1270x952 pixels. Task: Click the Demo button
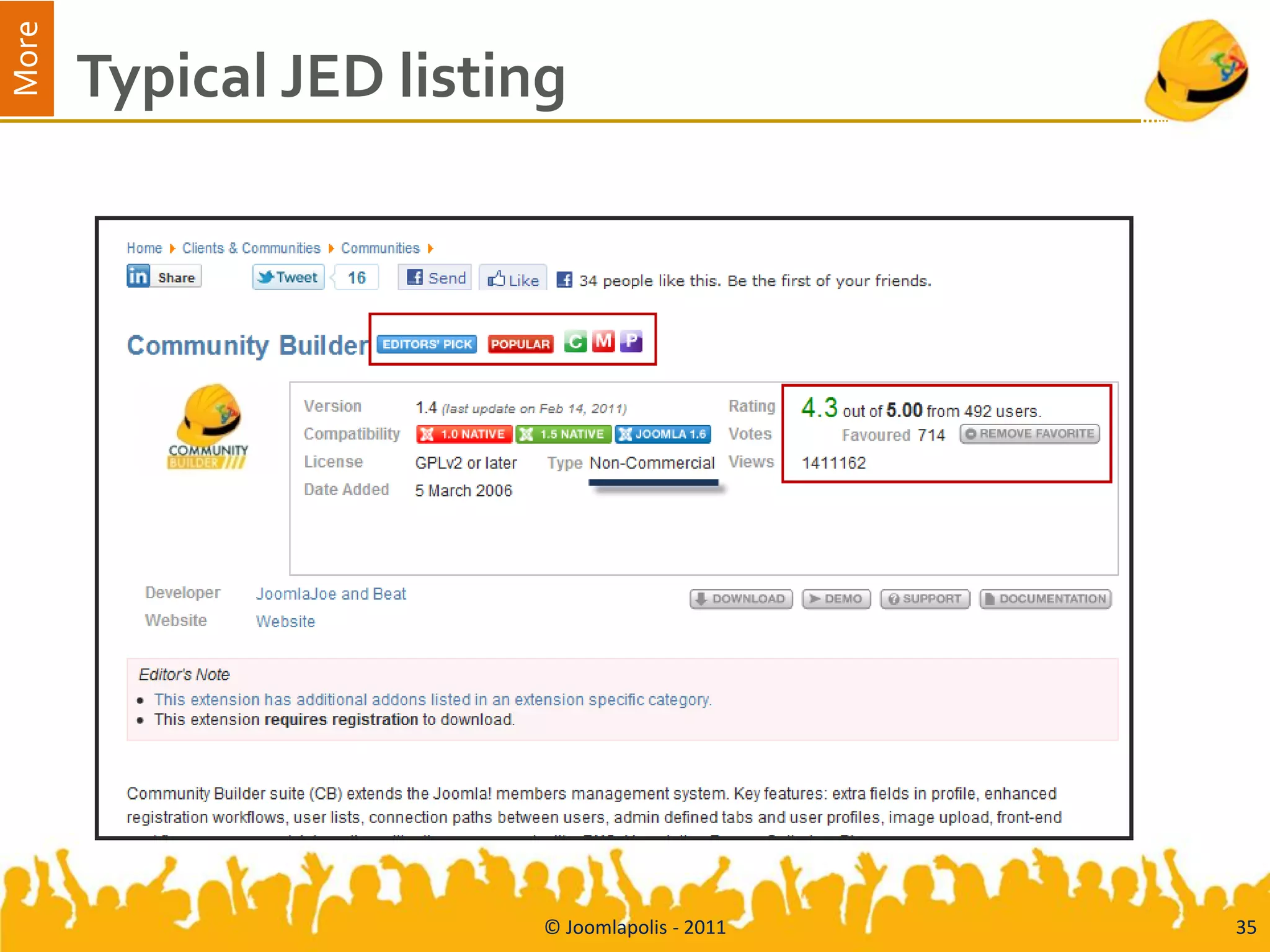[837, 599]
